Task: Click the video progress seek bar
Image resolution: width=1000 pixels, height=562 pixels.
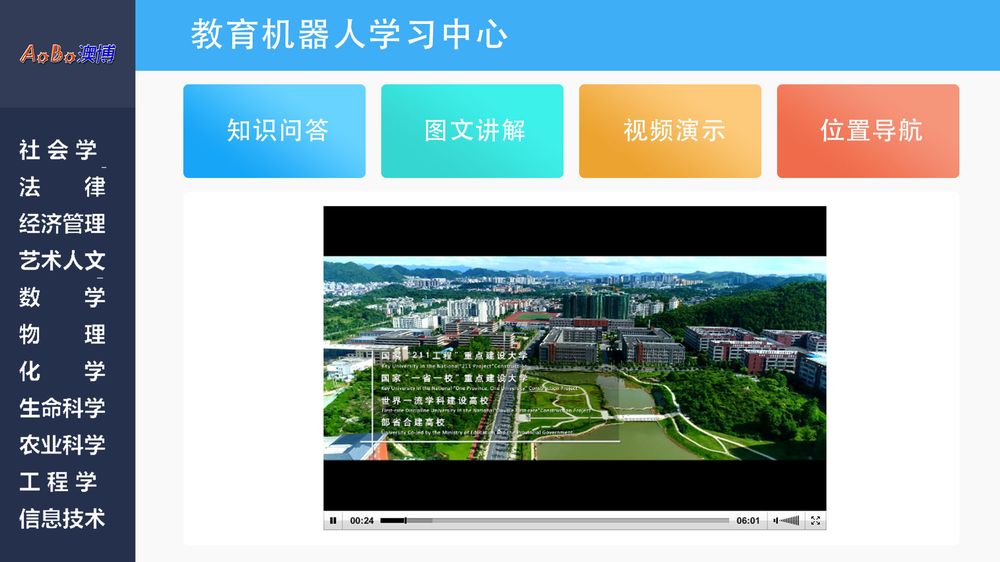Action: 554,521
